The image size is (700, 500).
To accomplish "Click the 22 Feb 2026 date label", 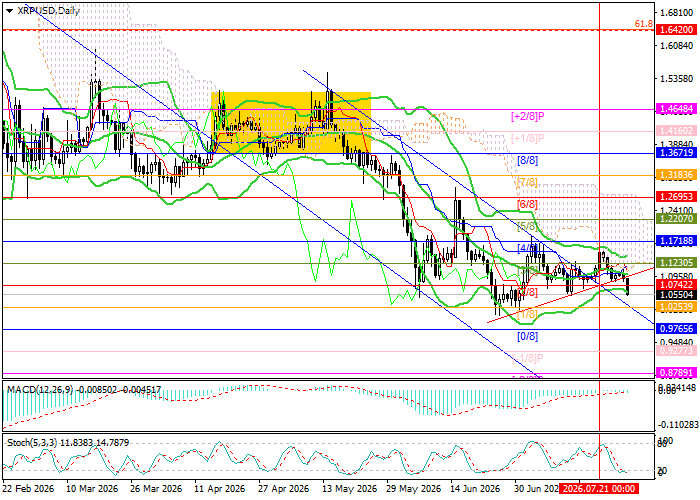I will pyautogui.click(x=28, y=489).
